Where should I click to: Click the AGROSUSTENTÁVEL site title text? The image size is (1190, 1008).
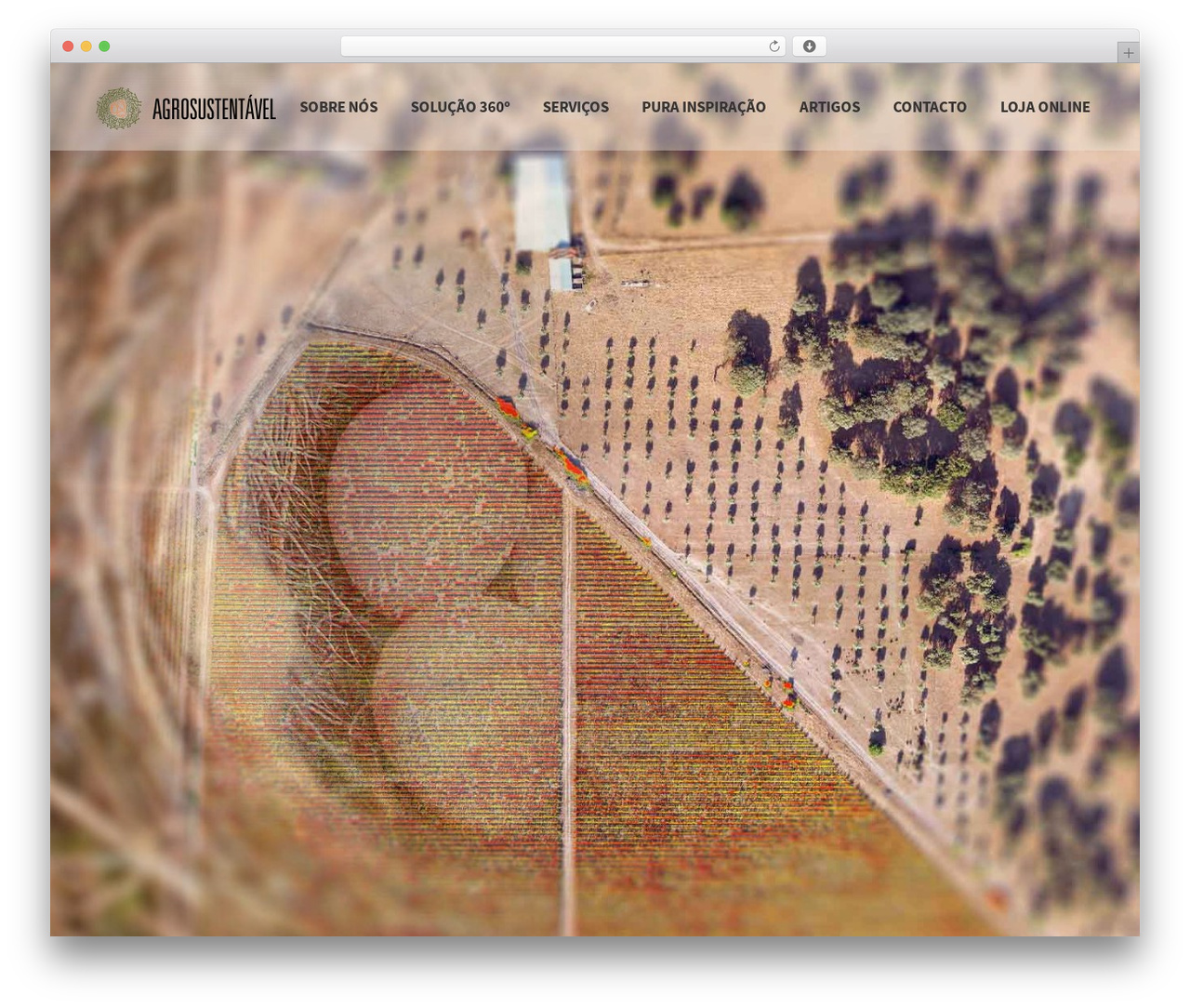click(x=214, y=109)
